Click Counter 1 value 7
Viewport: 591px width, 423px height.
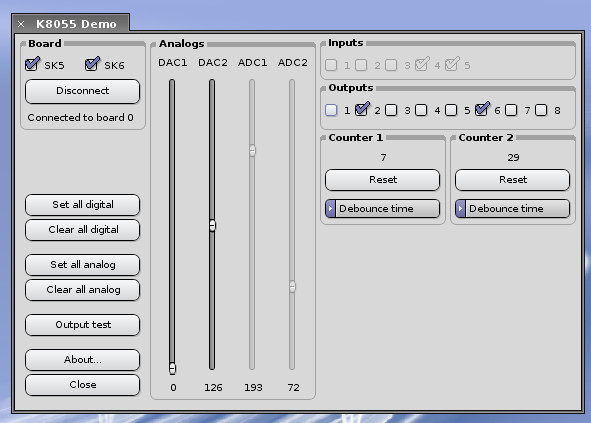pyautogui.click(x=383, y=158)
